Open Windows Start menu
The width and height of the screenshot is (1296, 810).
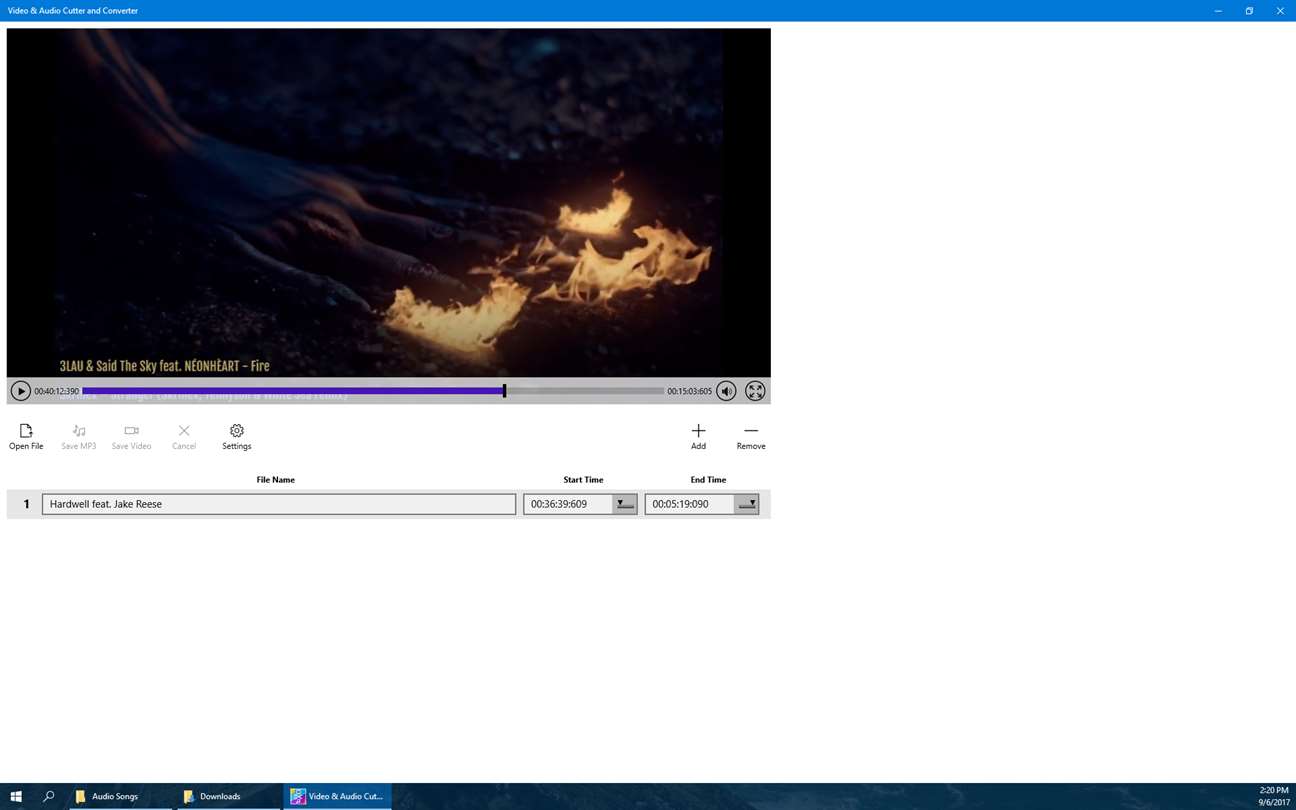point(16,797)
